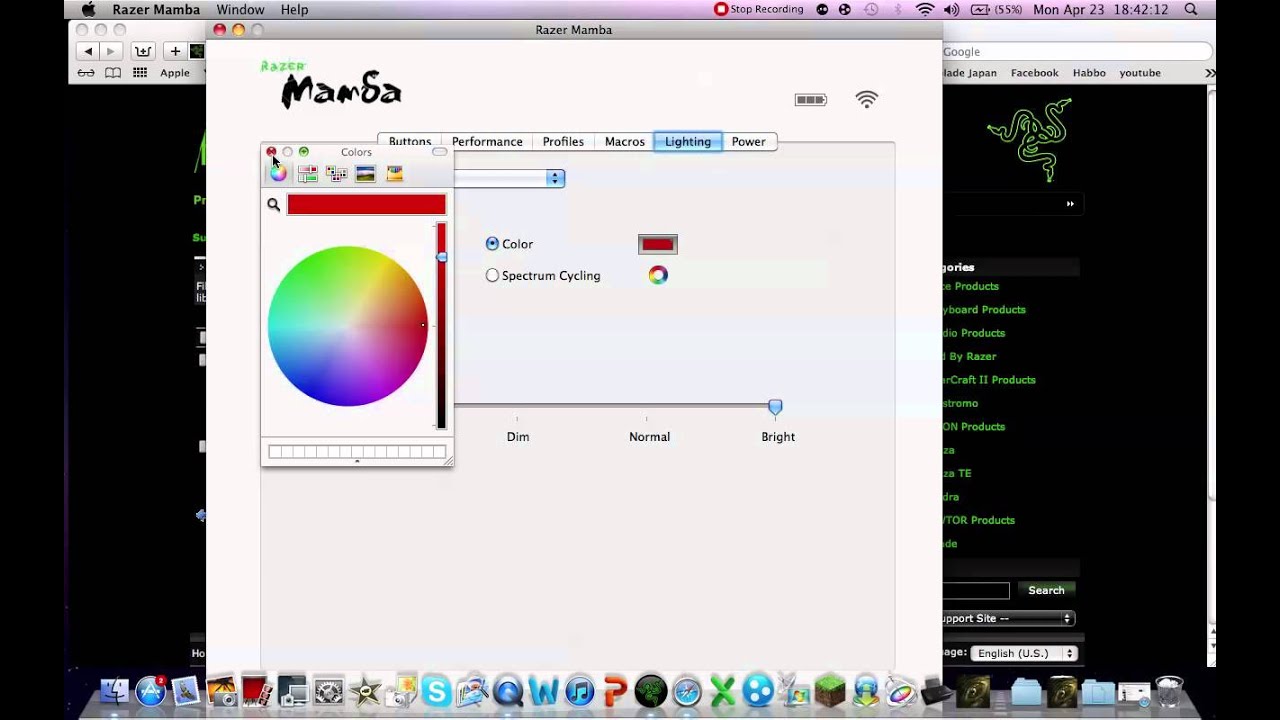Click the current color preview bar
Image resolution: width=1280 pixels, height=720 pixels.
coord(366,204)
